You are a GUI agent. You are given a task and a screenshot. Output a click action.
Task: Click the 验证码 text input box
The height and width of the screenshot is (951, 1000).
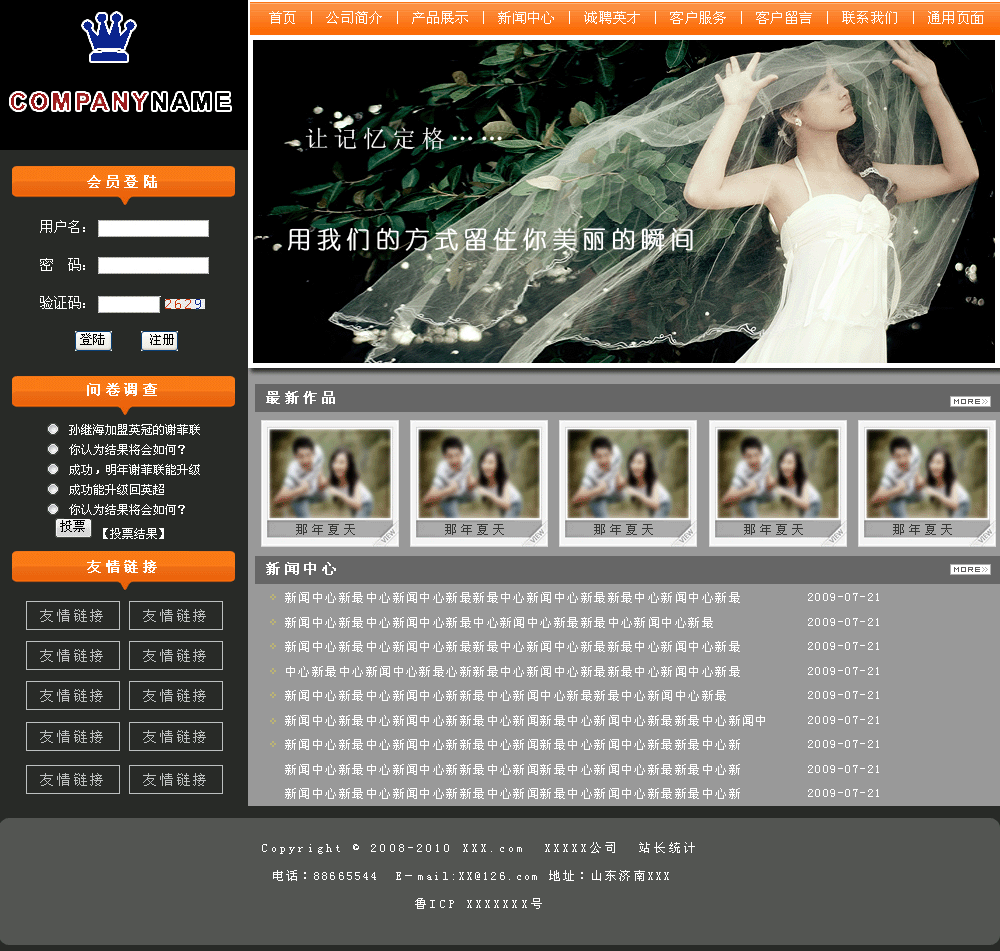(128, 304)
